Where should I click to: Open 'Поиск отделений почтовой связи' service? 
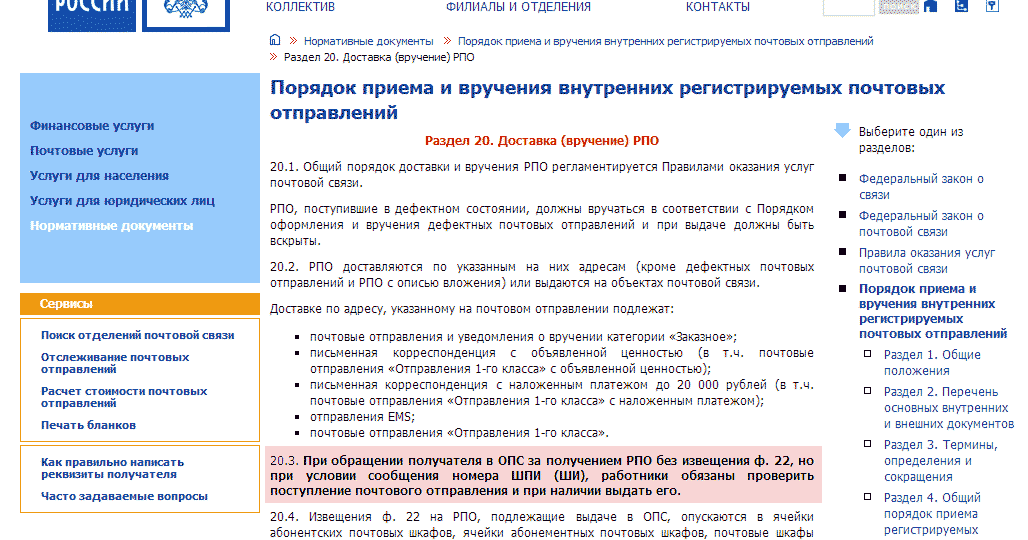[138, 335]
